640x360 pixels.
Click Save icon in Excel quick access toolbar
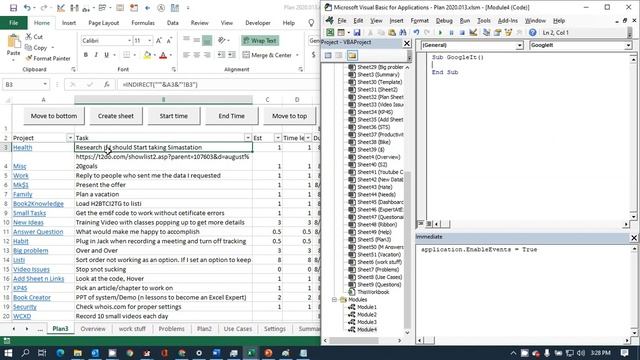point(13,8)
